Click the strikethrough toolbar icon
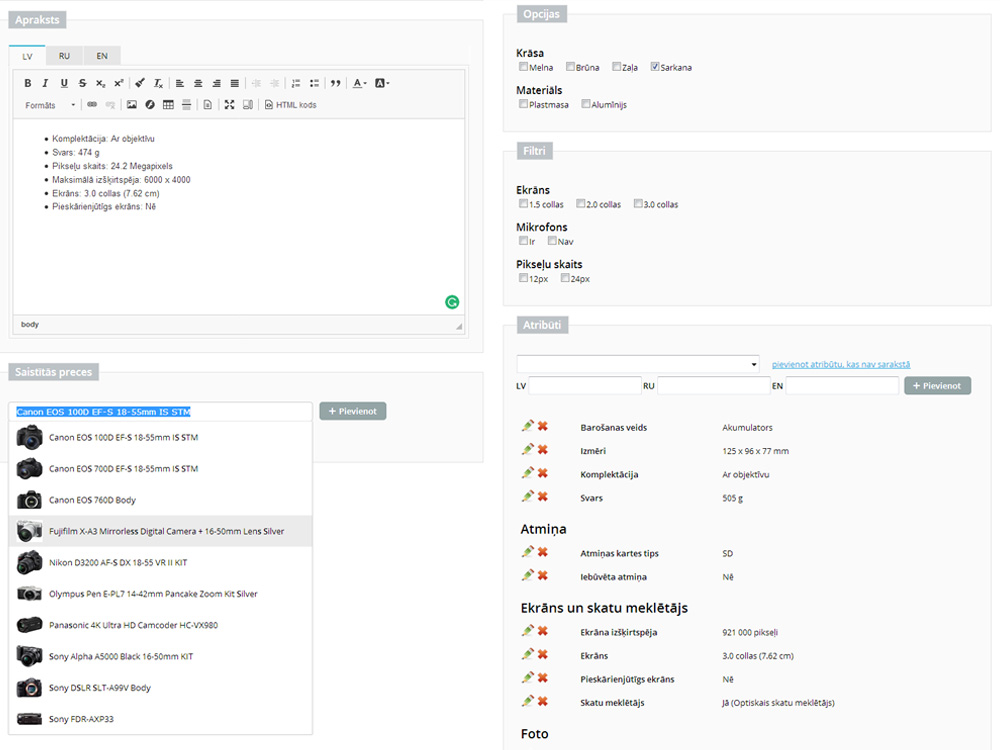Viewport: 1000px width, 750px height. (x=82, y=83)
